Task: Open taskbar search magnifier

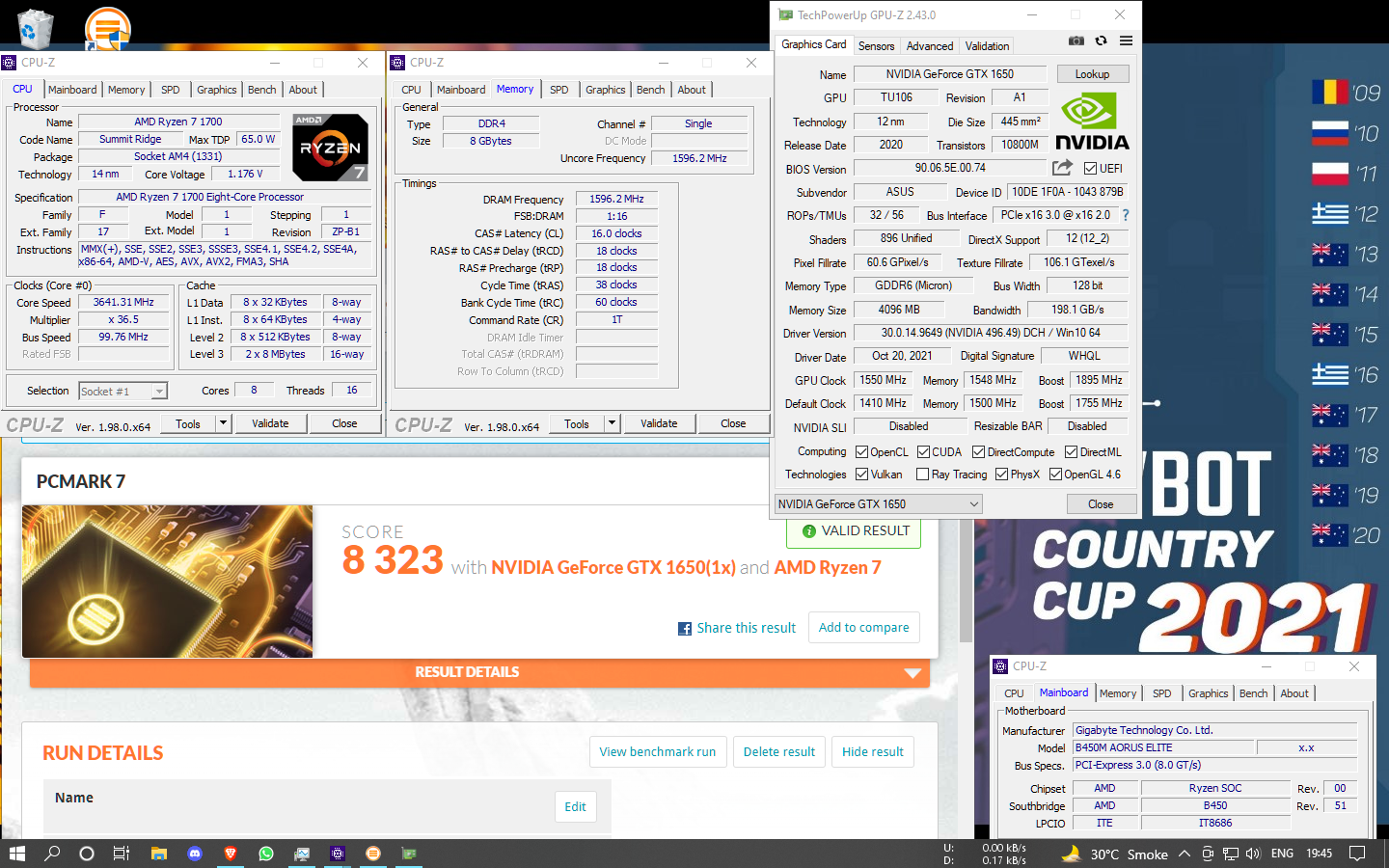Action: point(52,854)
